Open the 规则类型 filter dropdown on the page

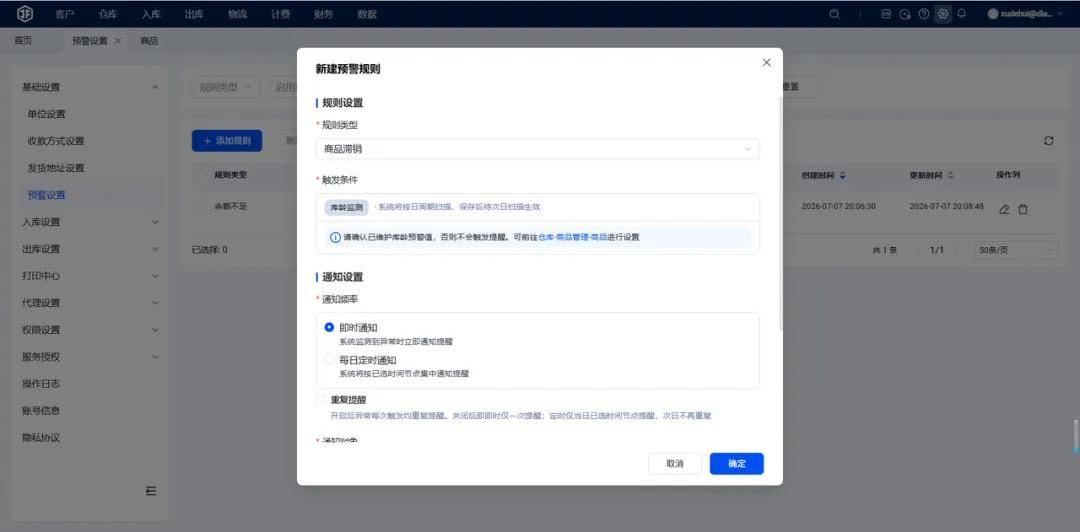(x=225, y=87)
